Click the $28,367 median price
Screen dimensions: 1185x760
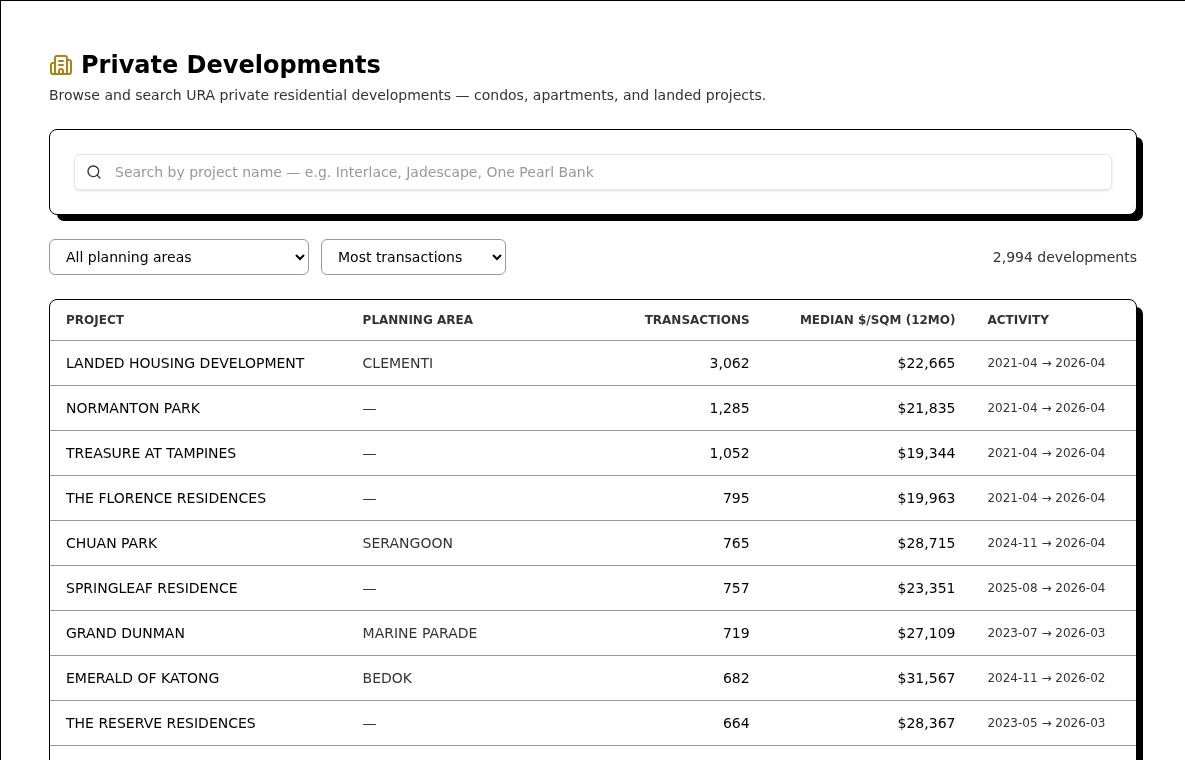point(927,724)
